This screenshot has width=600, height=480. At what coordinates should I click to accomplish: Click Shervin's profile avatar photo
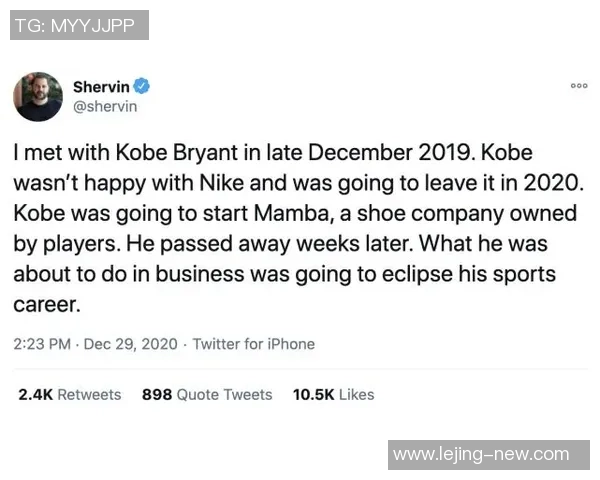38,97
